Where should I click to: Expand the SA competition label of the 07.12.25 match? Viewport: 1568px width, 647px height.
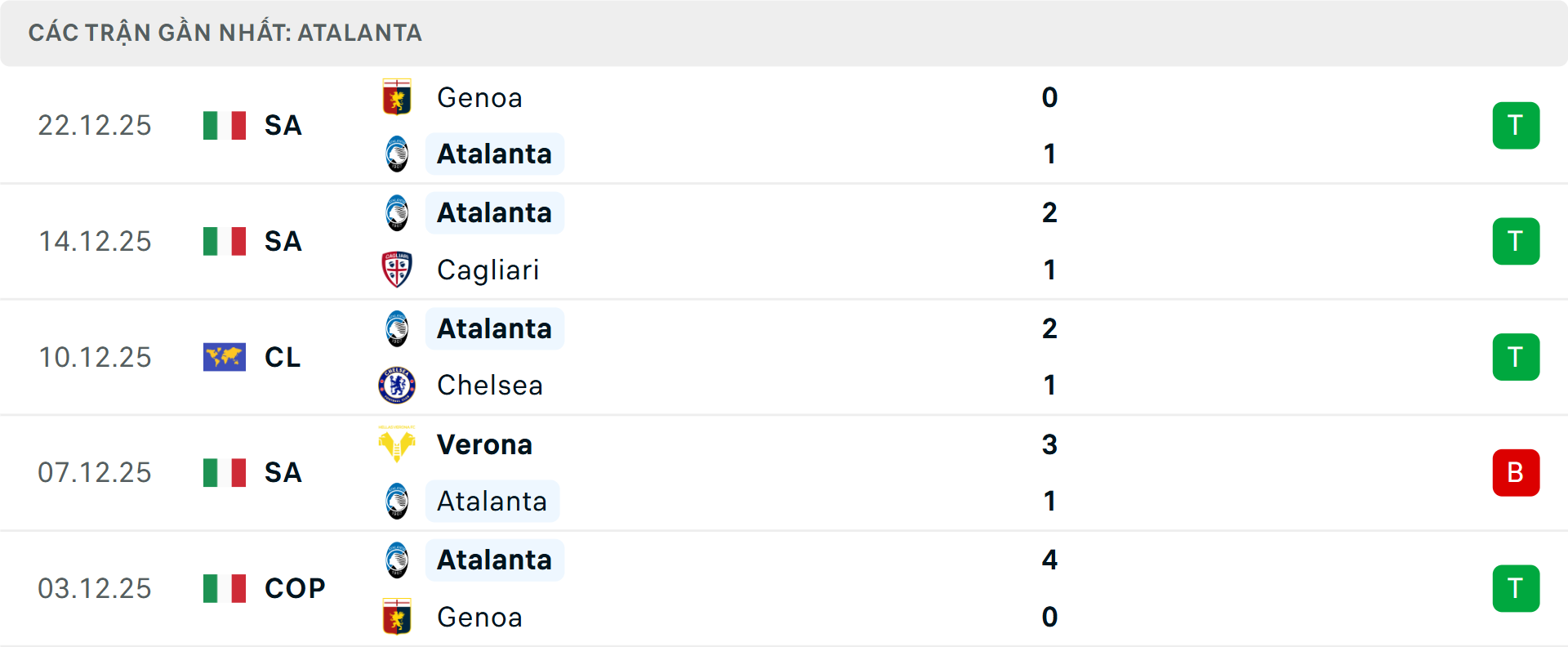pos(282,472)
